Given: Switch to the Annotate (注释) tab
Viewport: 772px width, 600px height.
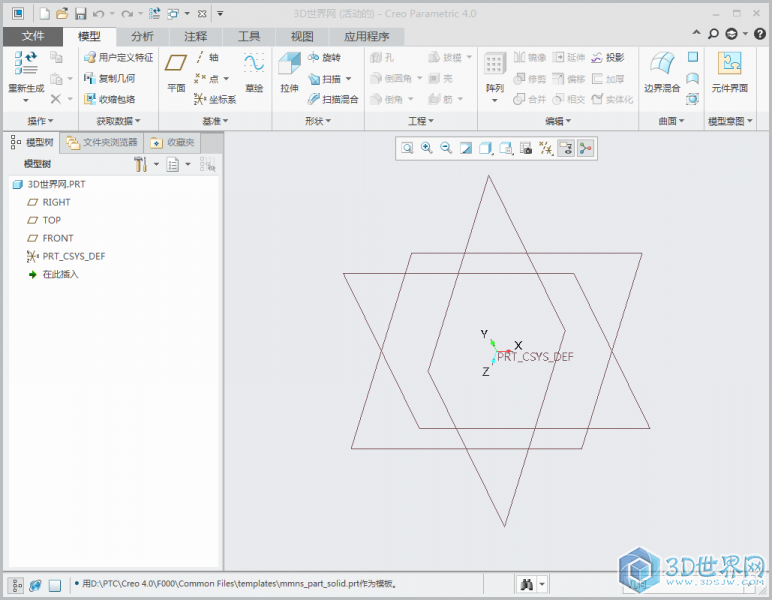Looking at the screenshot, I should 196,36.
